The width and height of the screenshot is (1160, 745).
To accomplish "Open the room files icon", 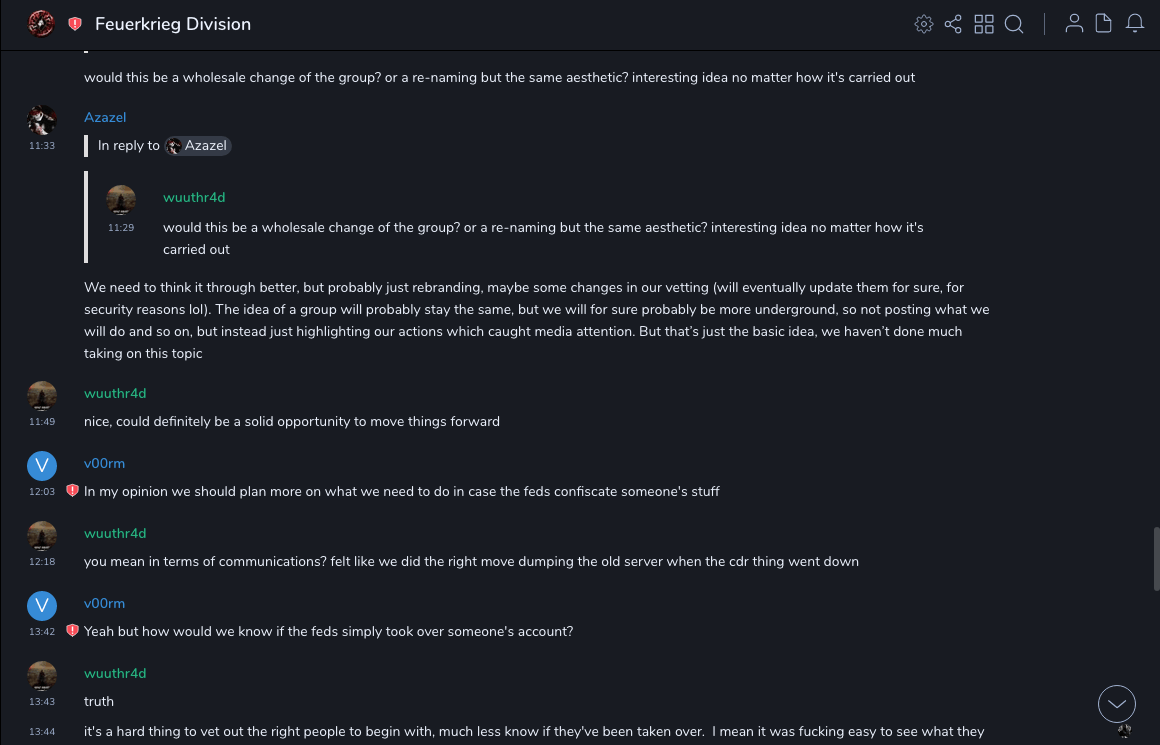I will tap(1104, 24).
